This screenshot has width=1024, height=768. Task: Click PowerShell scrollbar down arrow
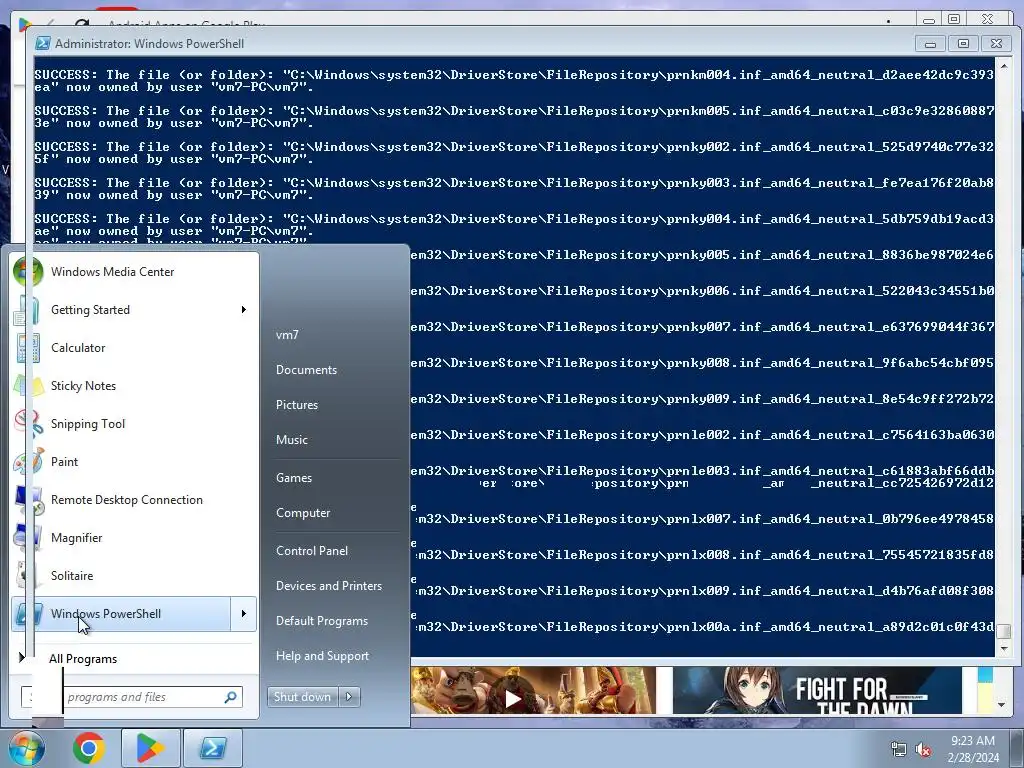point(1004,648)
